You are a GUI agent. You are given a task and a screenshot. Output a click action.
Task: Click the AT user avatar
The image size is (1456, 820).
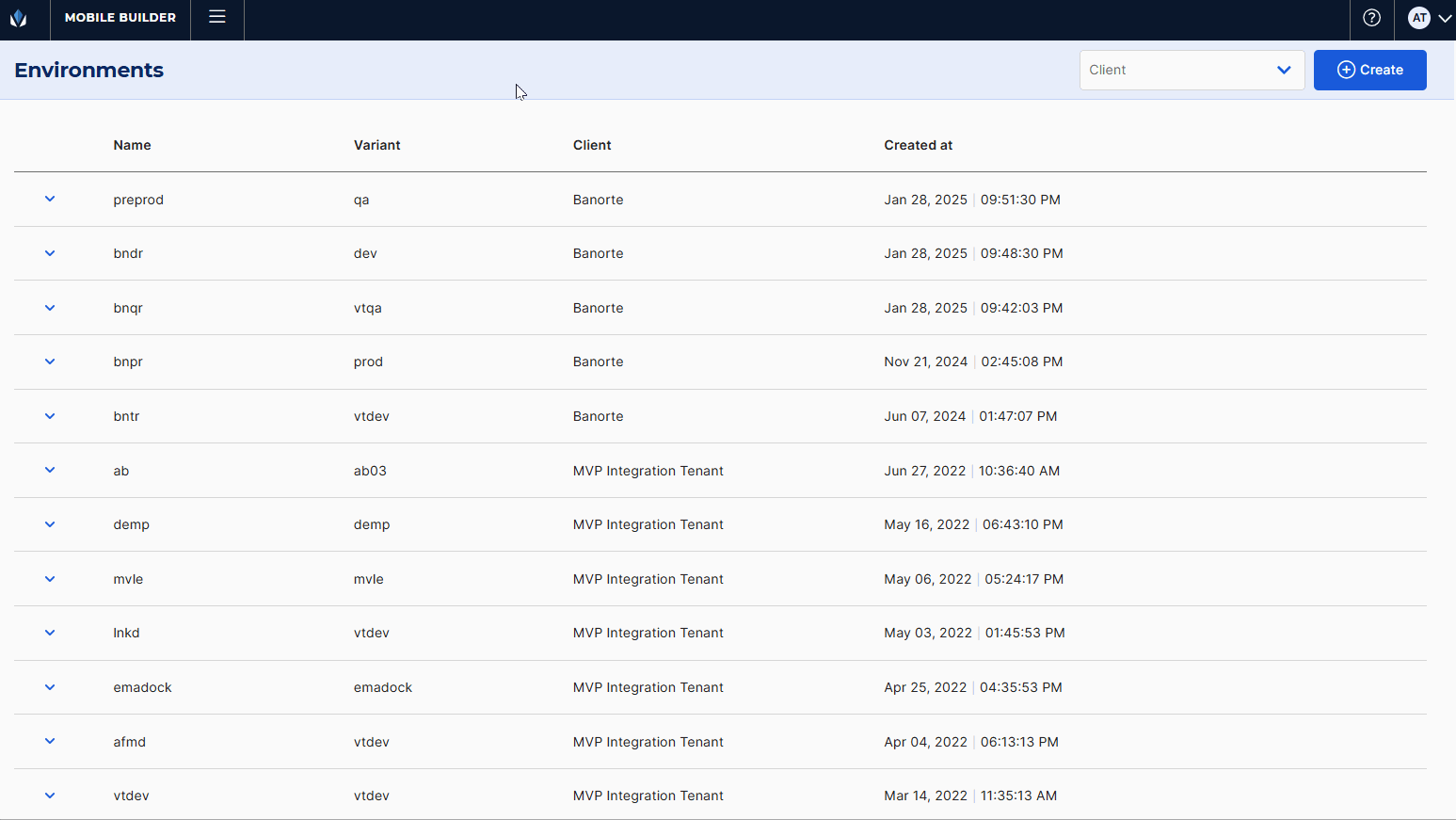coord(1418,18)
